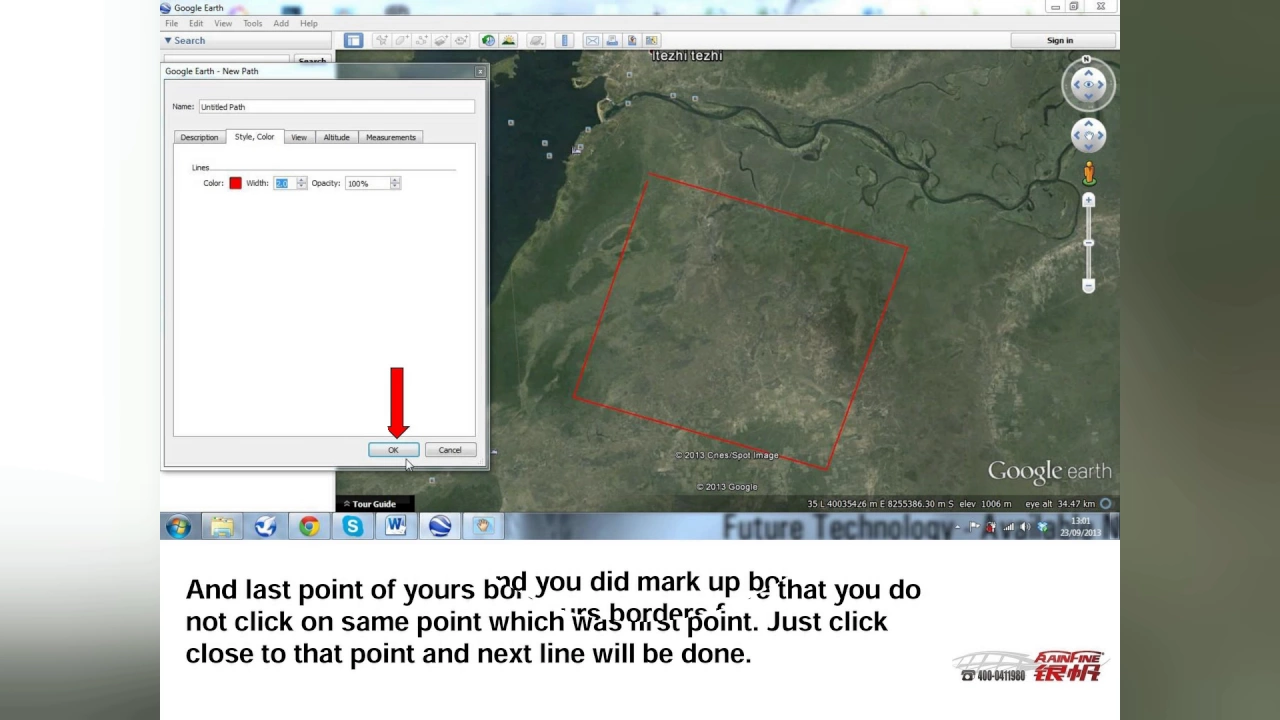Collapse the Search panel triangle
The image size is (1280, 720).
tap(168, 41)
